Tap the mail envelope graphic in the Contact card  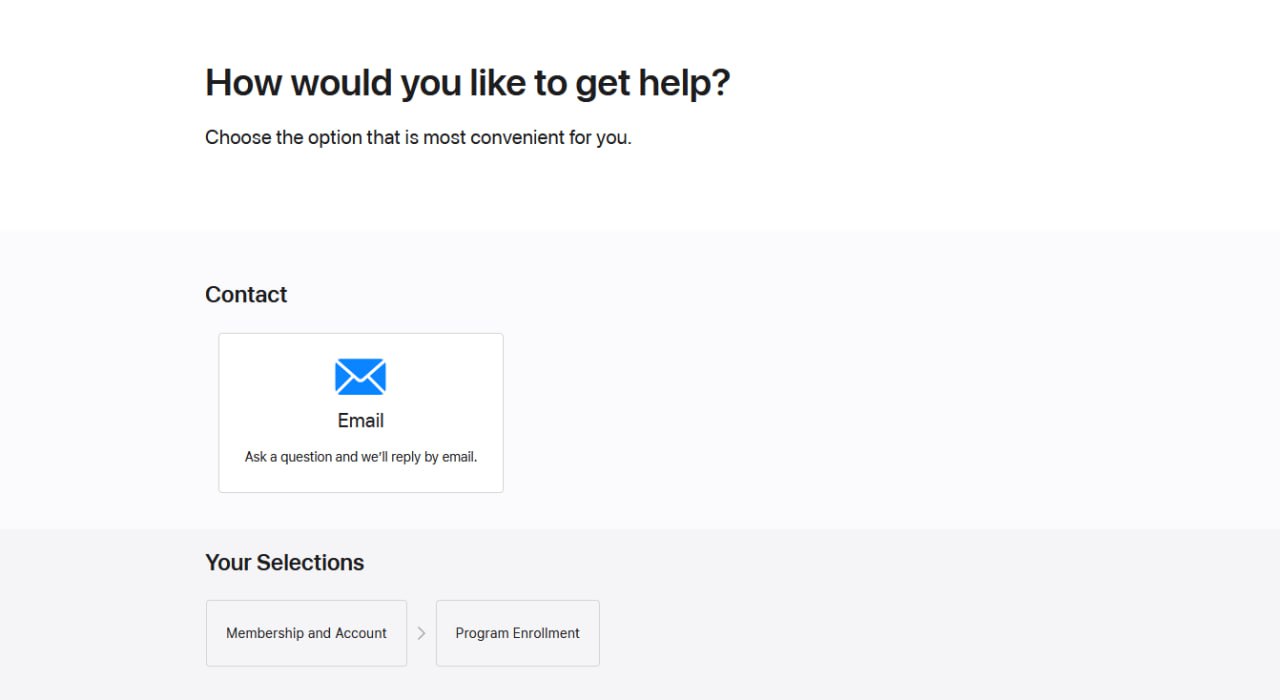click(360, 377)
